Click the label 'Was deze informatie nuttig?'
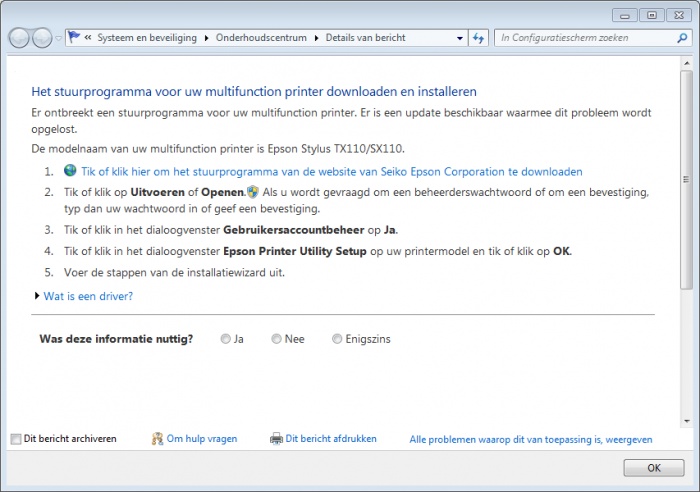Viewport: 700px width, 492px height. tap(116, 339)
